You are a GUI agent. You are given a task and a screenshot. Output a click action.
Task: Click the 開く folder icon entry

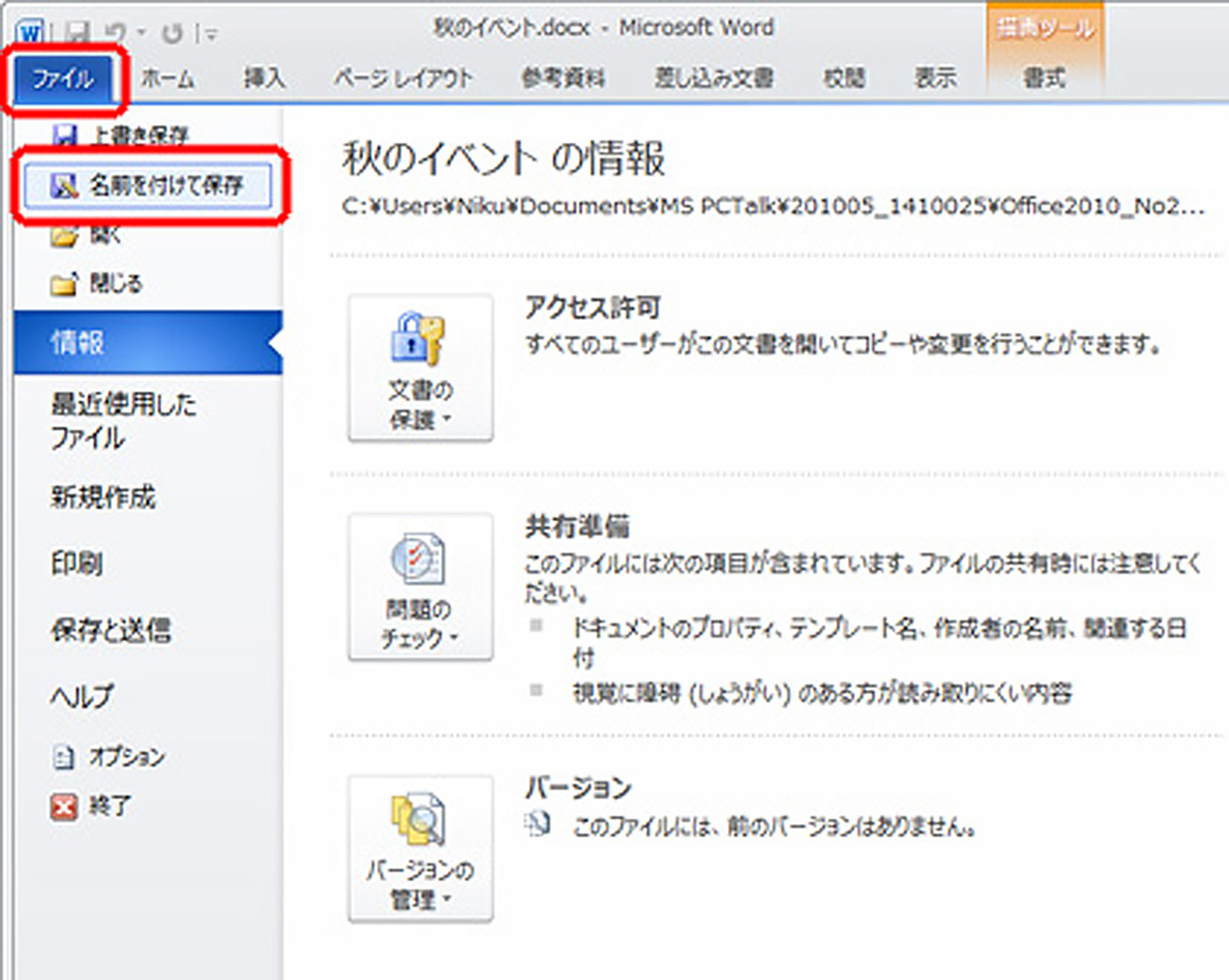pos(85,235)
